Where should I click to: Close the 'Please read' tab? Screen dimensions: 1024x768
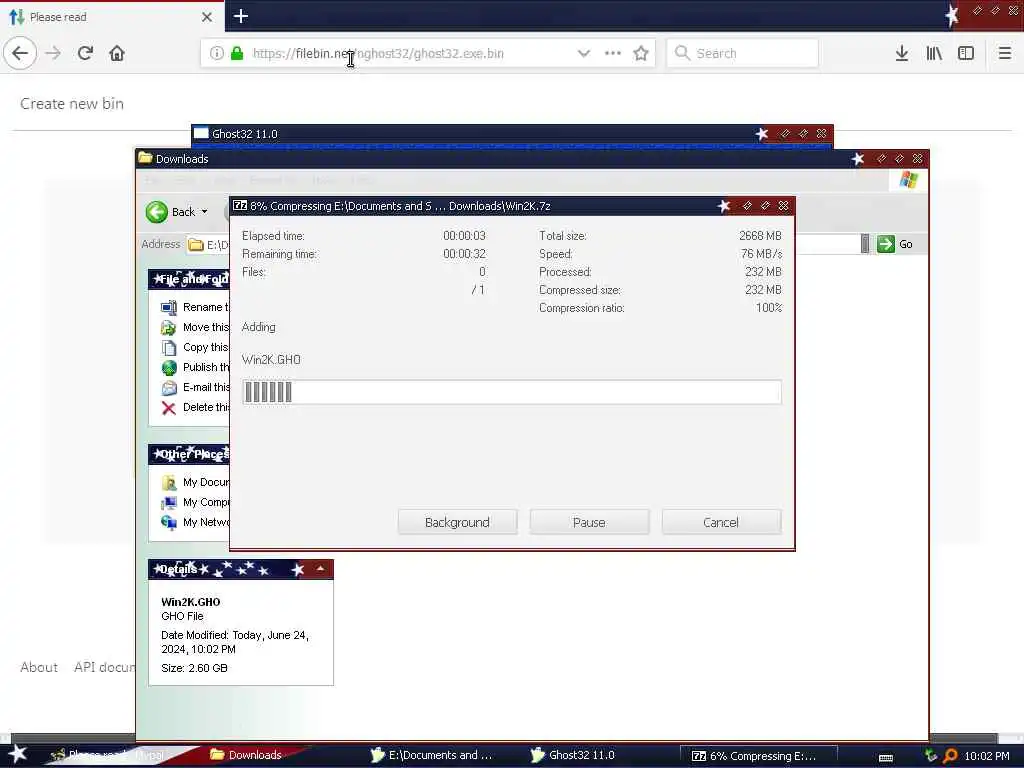click(207, 17)
